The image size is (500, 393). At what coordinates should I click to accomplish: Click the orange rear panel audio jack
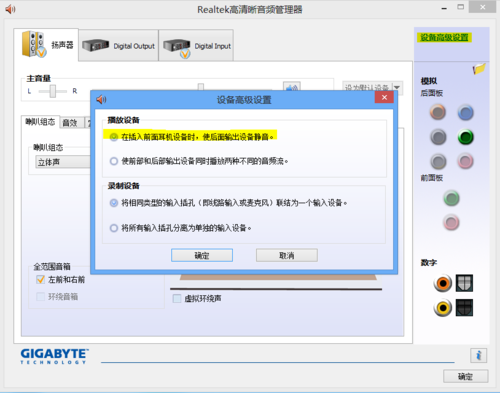point(438,112)
